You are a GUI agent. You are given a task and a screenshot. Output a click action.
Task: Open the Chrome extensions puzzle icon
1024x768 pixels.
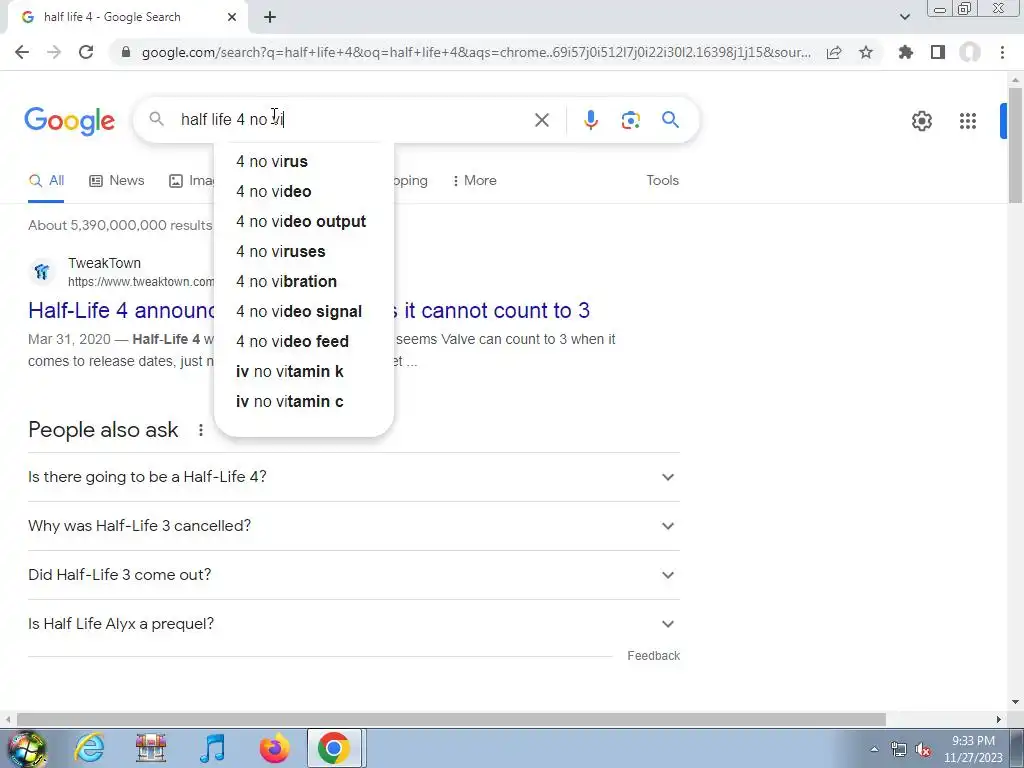tap(906, 52)
